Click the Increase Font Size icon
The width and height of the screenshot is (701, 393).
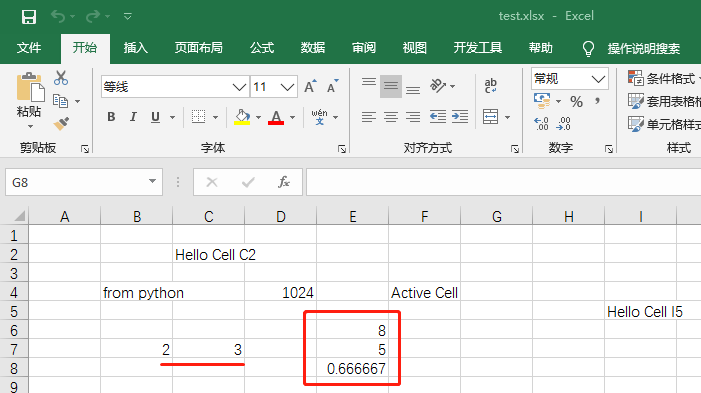point(310,86)
